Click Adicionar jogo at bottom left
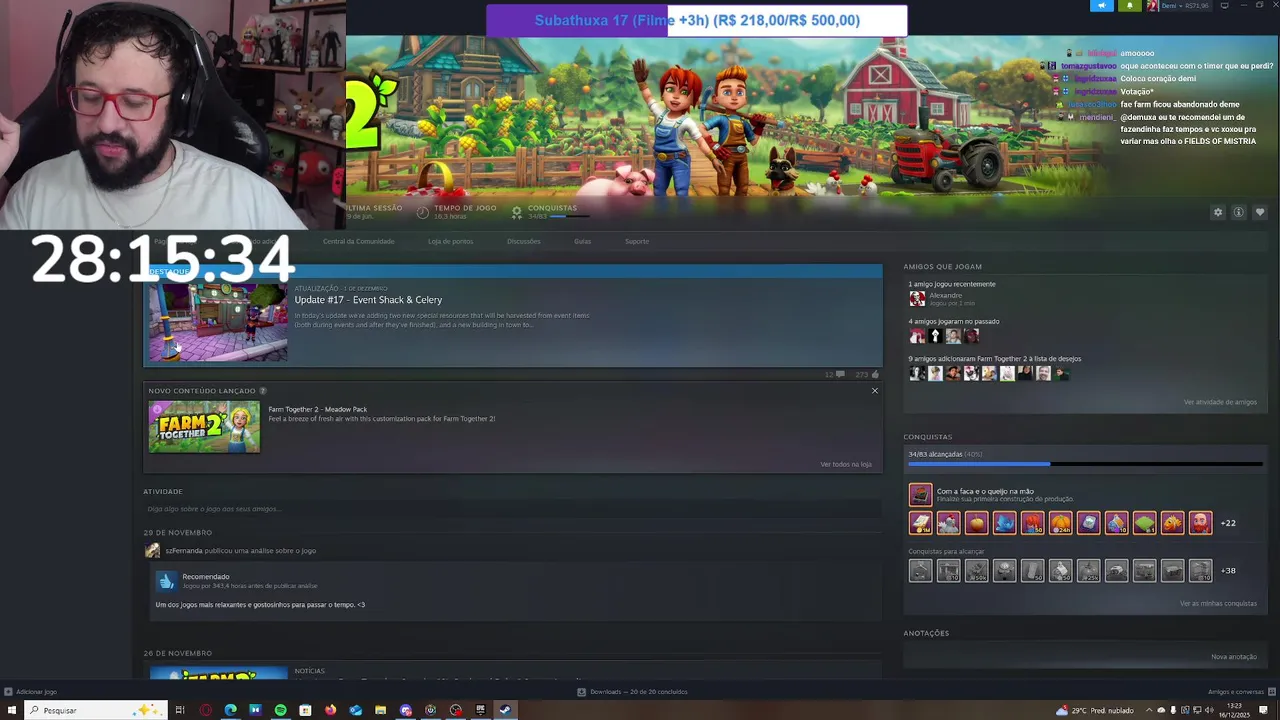This screenshot has width=1280, height=720. click(31, 692)
